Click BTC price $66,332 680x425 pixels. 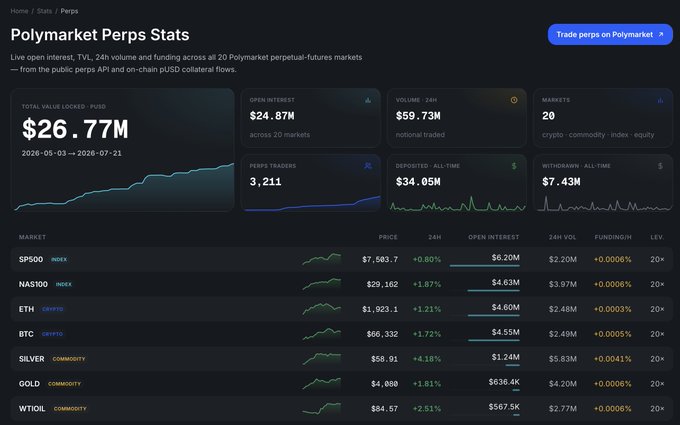point(382,334)
